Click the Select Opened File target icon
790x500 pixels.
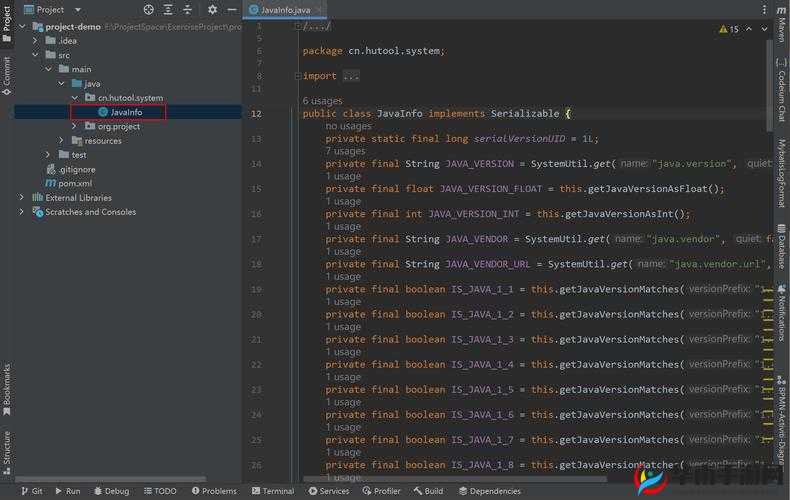(x=148, y=9)
